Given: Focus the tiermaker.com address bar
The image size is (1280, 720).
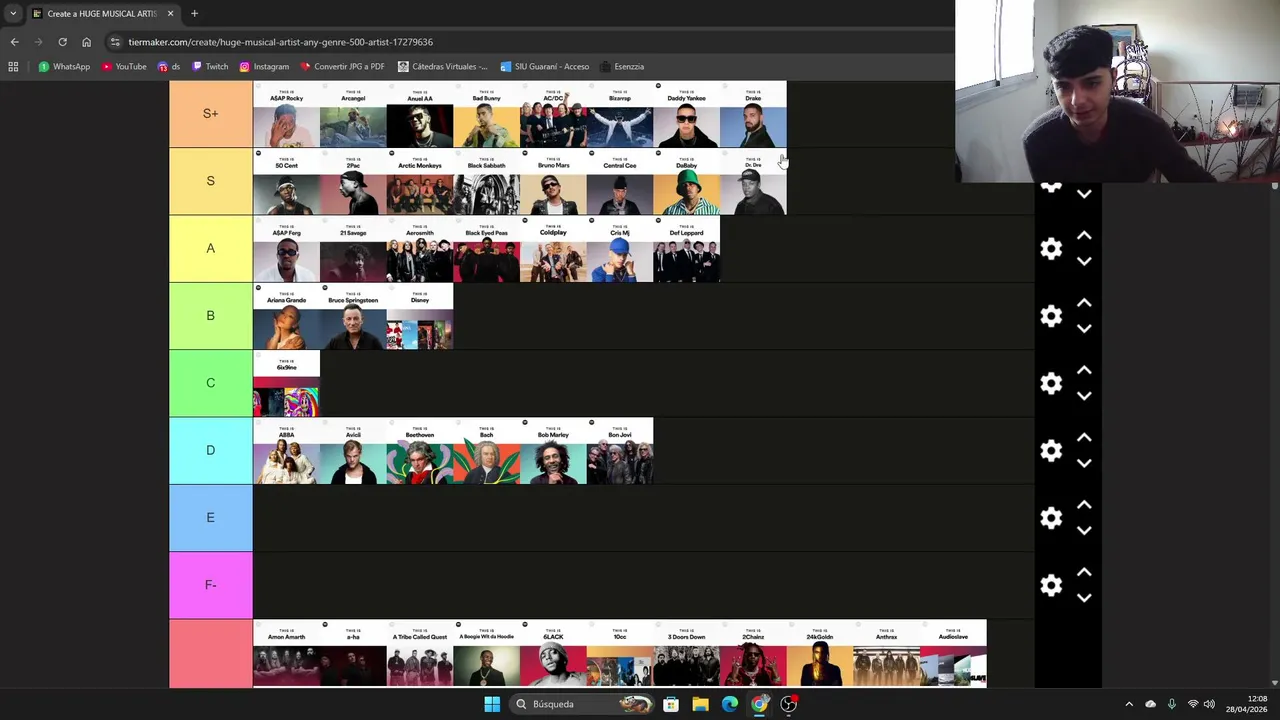Looking at the screenshot, I should pyautogui.click(x=530, y=42).
